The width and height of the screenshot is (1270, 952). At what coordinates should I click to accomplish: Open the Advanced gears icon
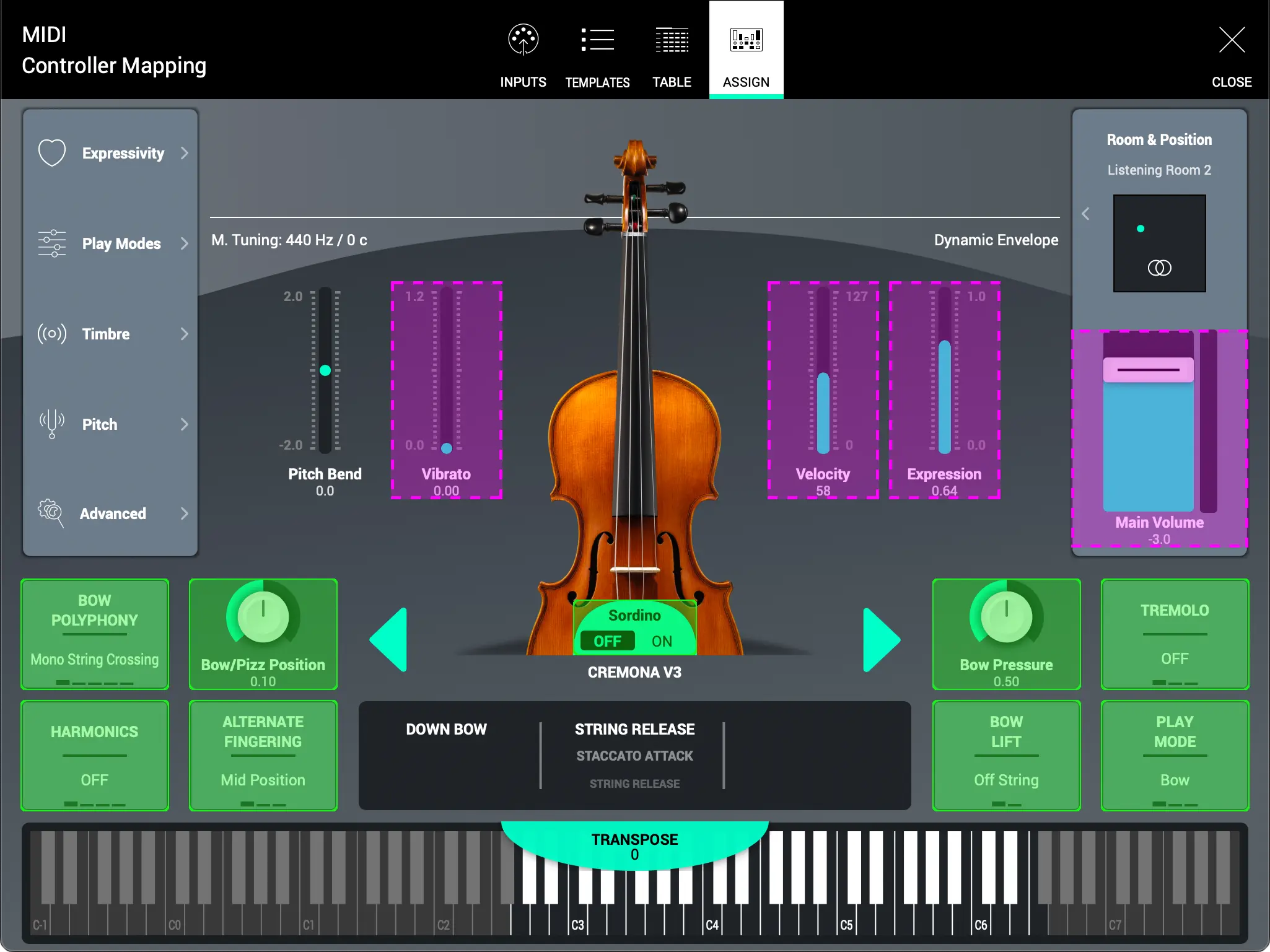click(x=52, y=513)
